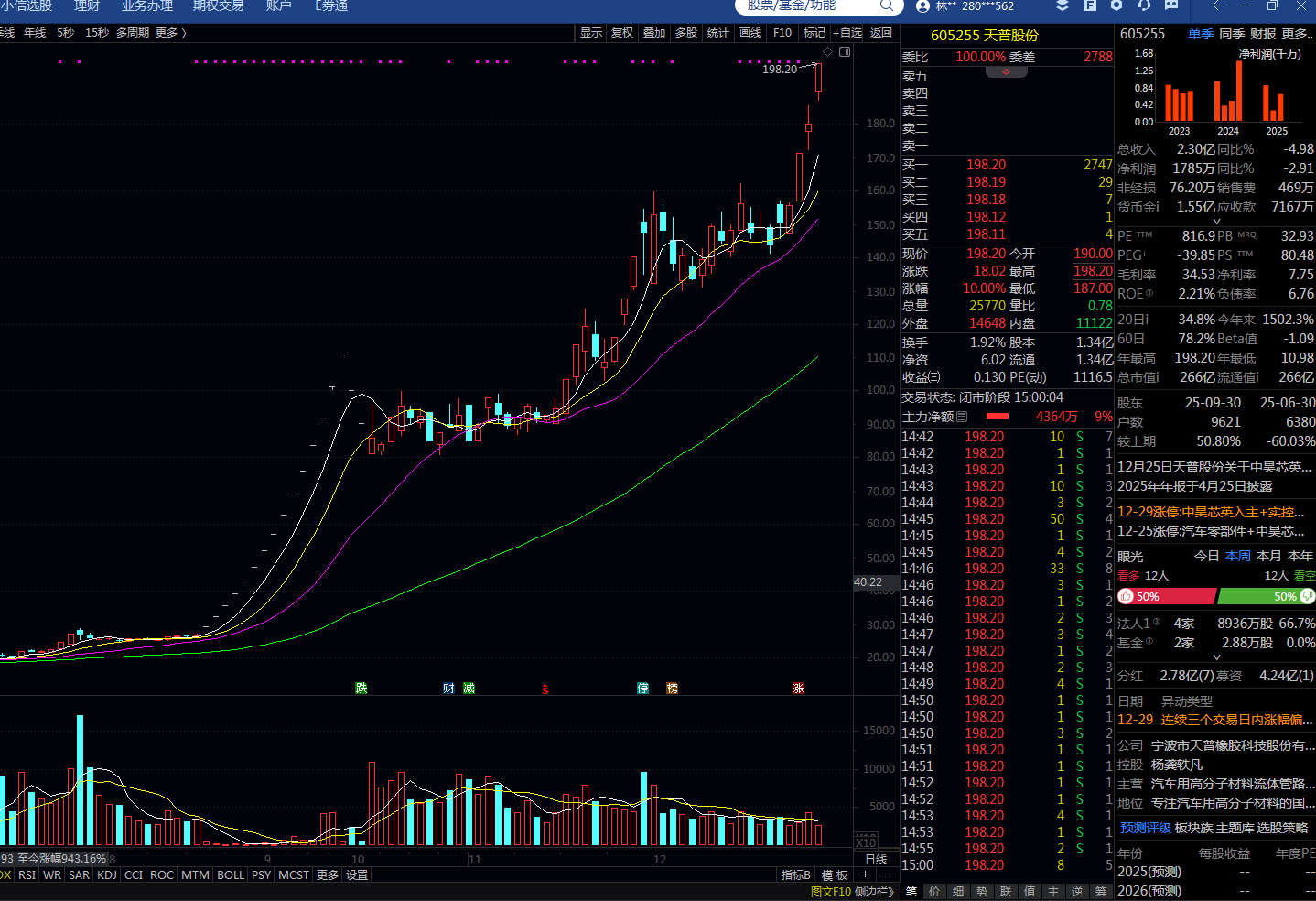Click the orange 榜 event marker on the chart
This screenshot has width=1316, height=901.
point(672,688)
